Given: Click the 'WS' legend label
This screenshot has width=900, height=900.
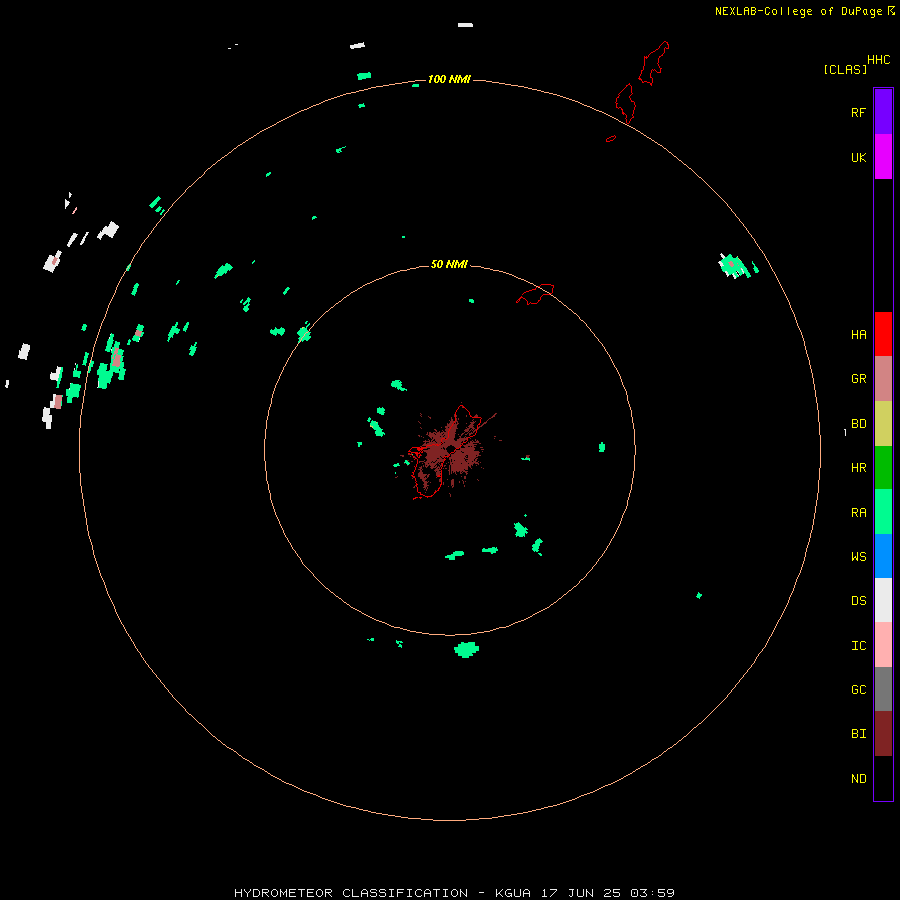Looking at the screenshot, I should (859, 557).
